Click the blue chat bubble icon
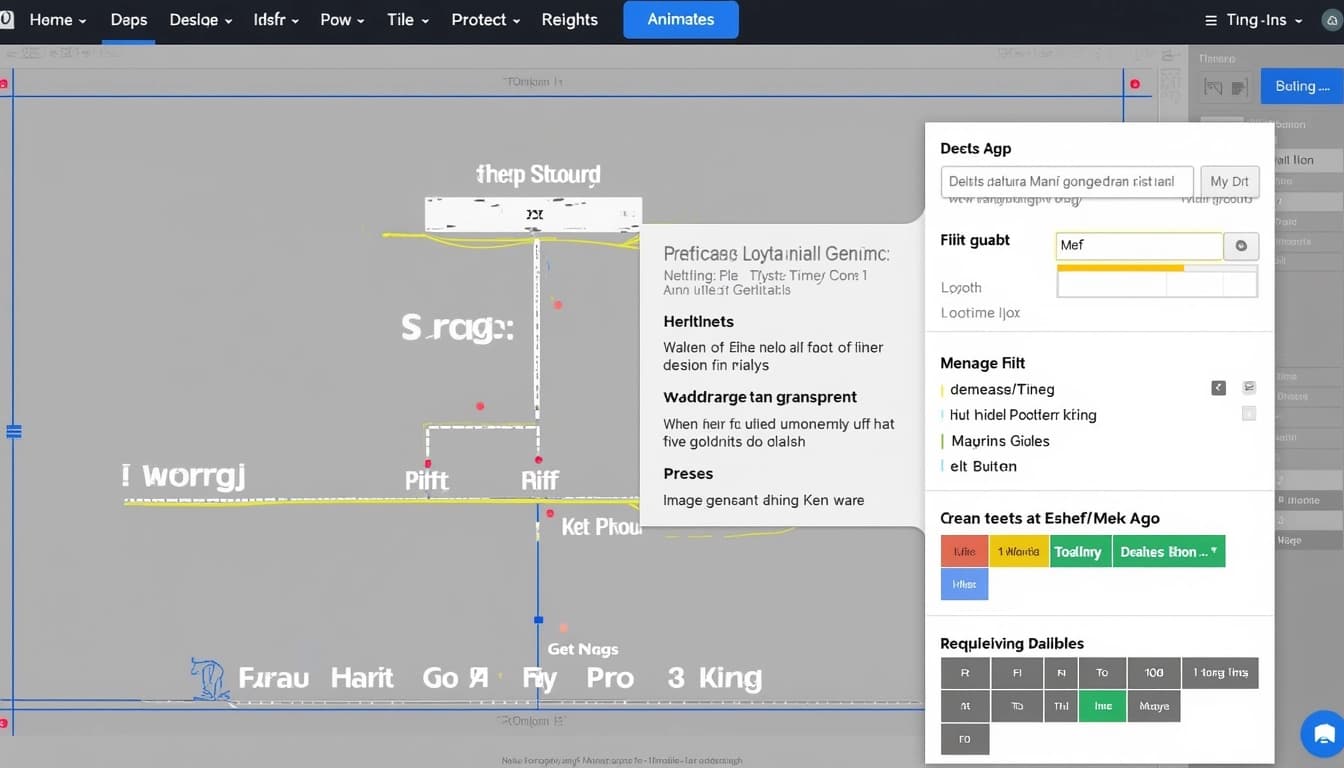Viewport: 1344px width, 768px height. (x=1323, y=733)
